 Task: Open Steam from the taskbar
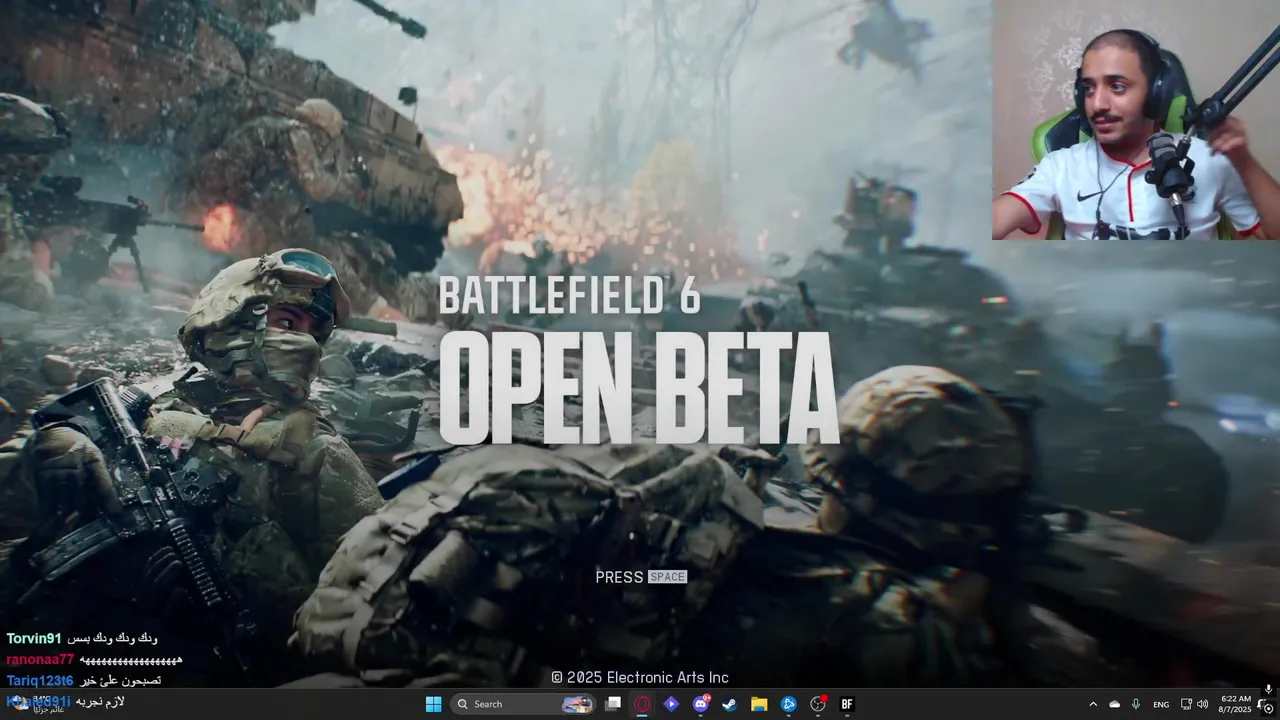coord(730,704)
